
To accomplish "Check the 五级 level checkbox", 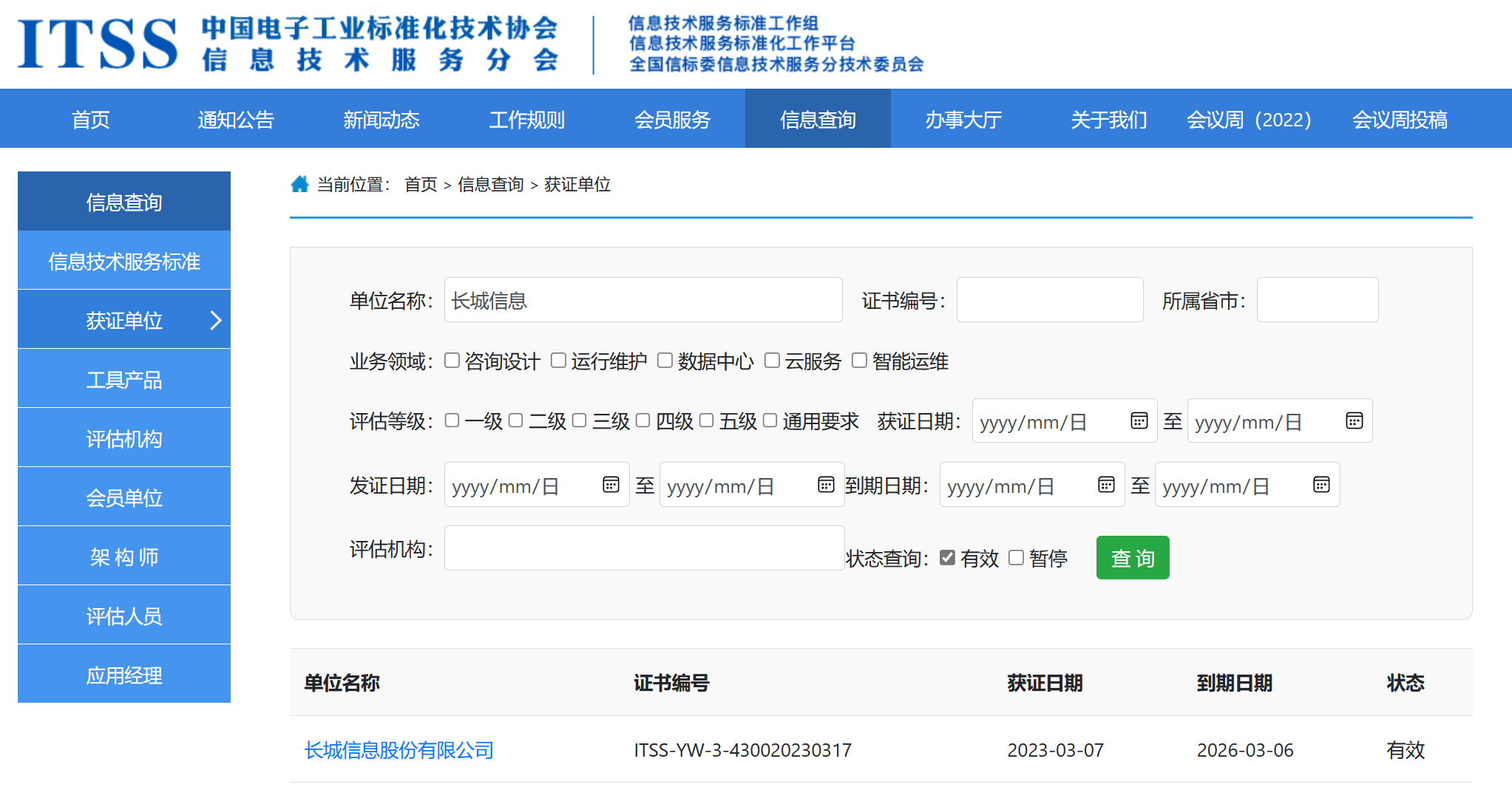I will tap(707, 420).
